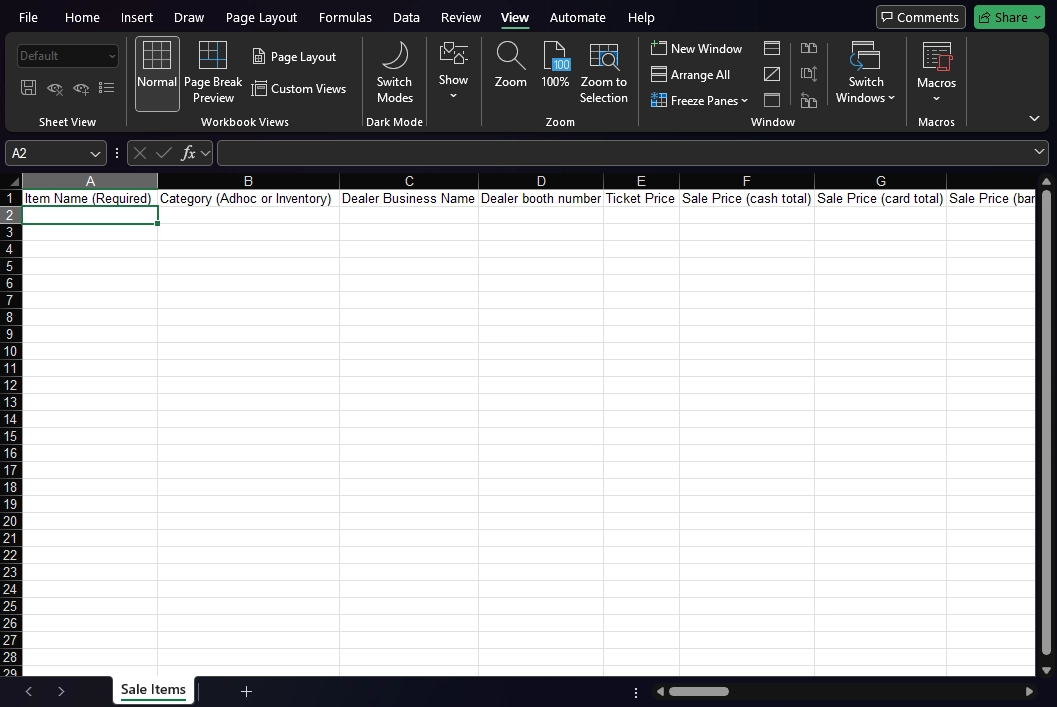Screen dimensions: 1057x707
Task: Click the Split window icon
Action: (x=772, y=49)
